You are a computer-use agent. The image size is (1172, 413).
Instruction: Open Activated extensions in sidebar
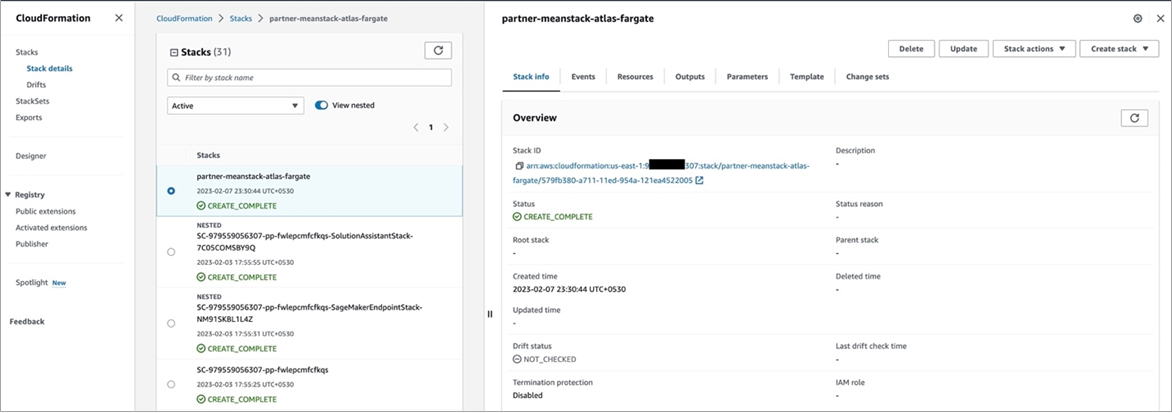point(51,228)
